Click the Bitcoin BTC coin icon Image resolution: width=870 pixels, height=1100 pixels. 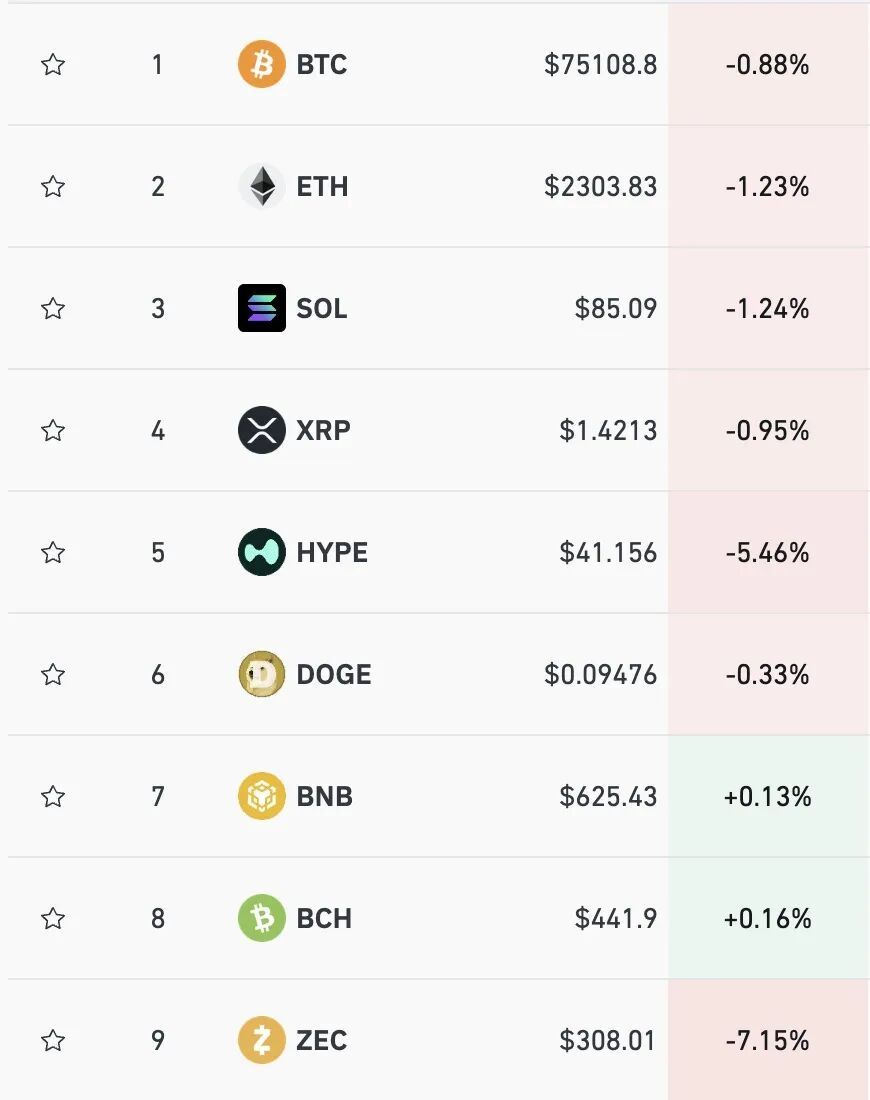click(261, 65)
